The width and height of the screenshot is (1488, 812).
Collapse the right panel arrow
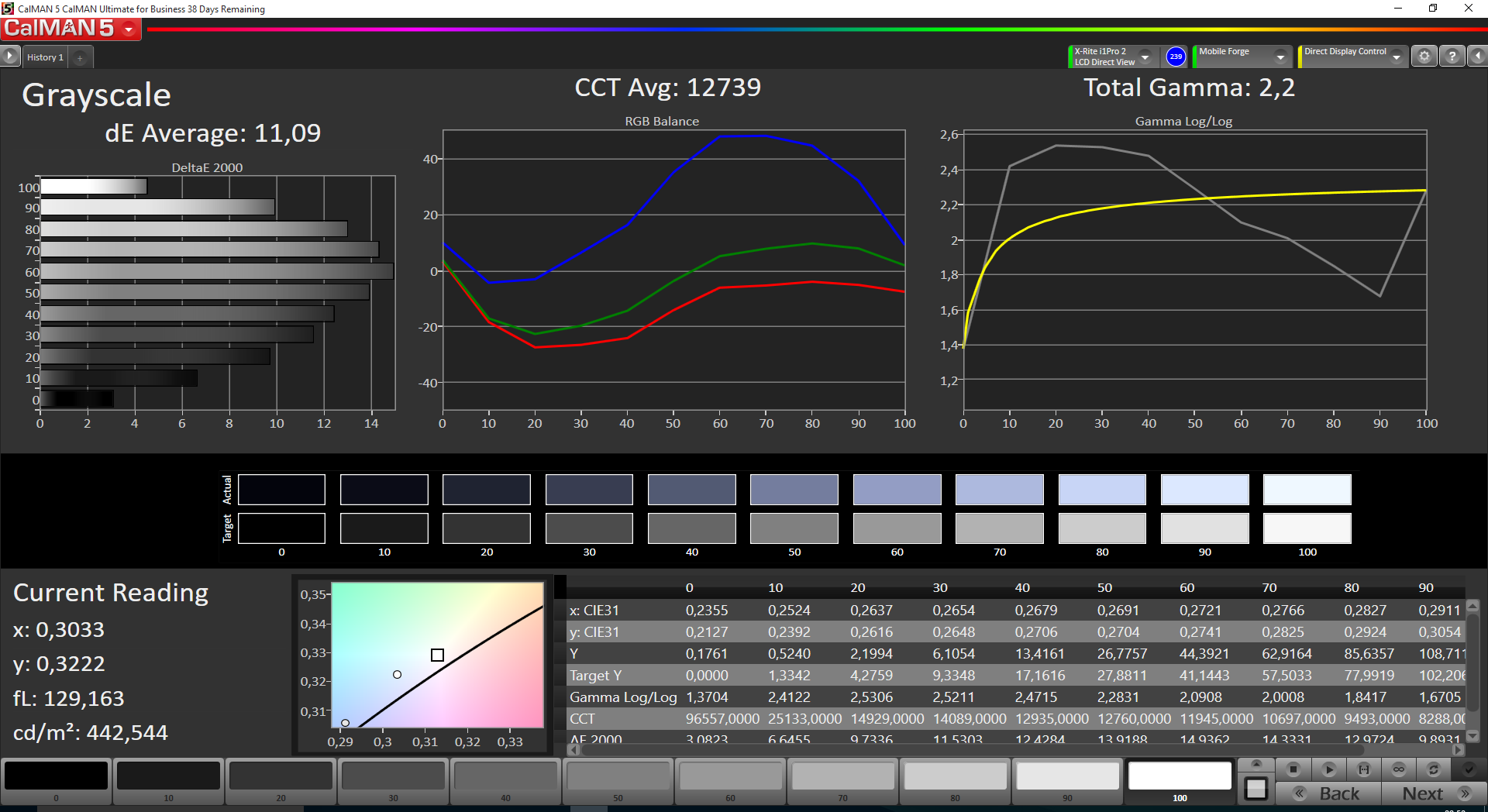click(1478, 57)
